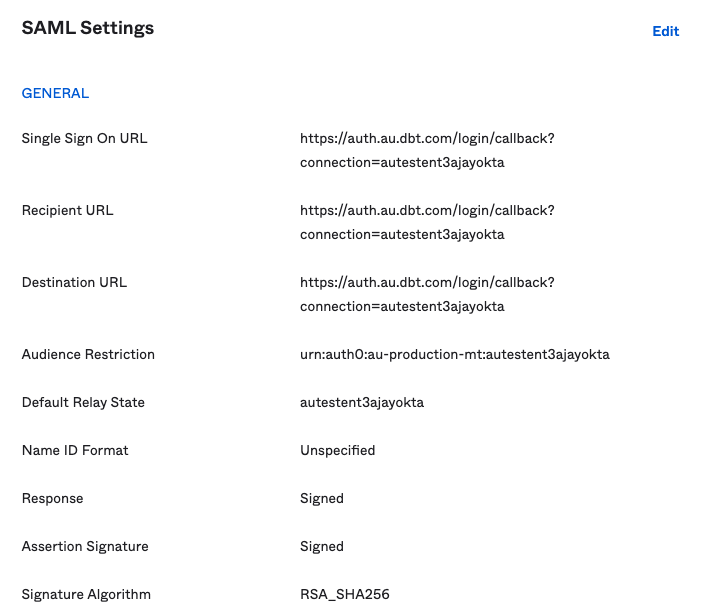Click the RSA_SHA256 algorithm value
The width and height of the screenshot is (711, 607).
(x=344, y=594)
